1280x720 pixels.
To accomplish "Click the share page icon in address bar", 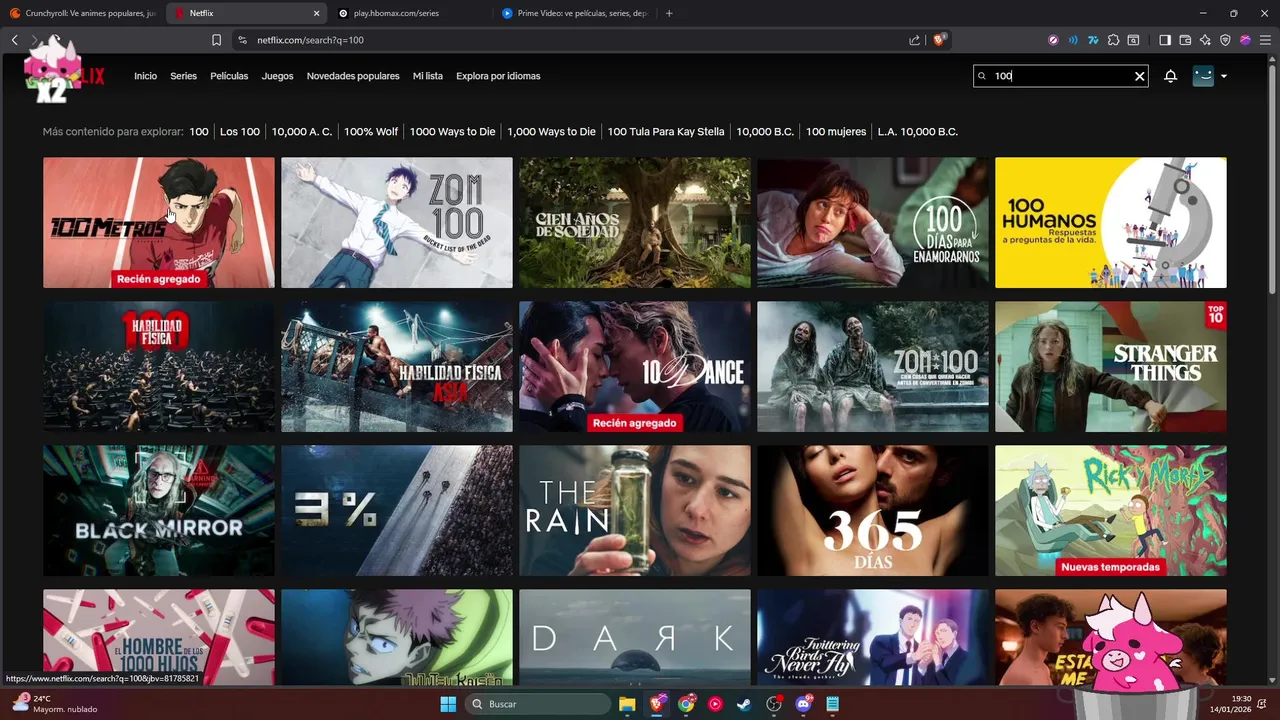I will (914, 40).
